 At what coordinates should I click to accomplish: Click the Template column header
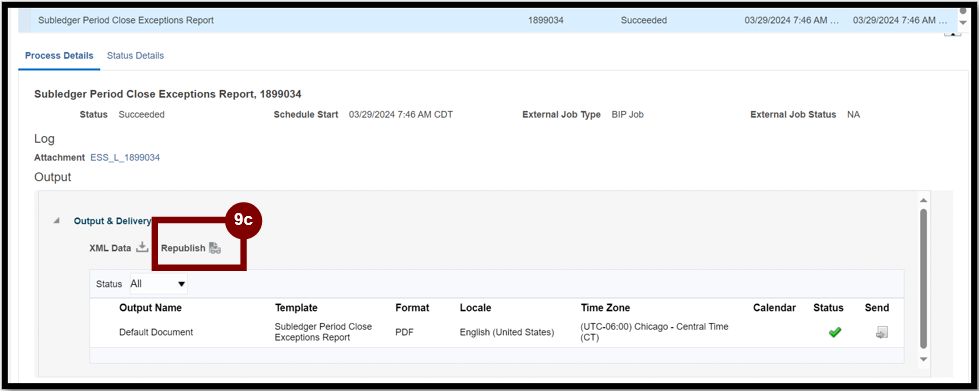click(x=296, y=307)
